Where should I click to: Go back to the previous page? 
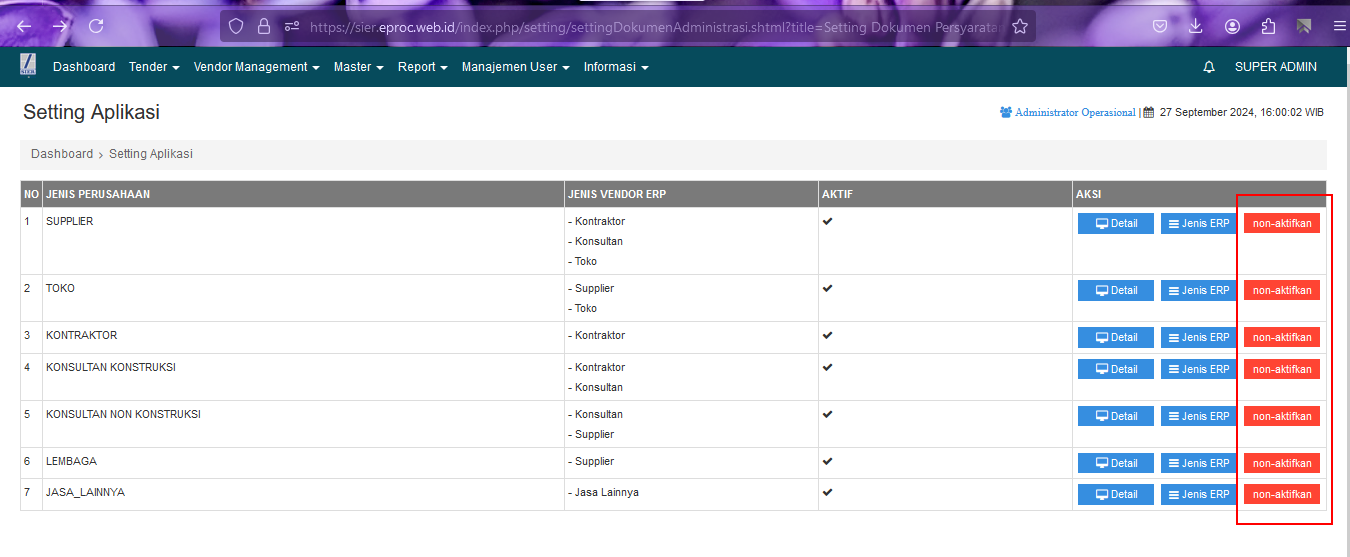[x=24, y=27]
